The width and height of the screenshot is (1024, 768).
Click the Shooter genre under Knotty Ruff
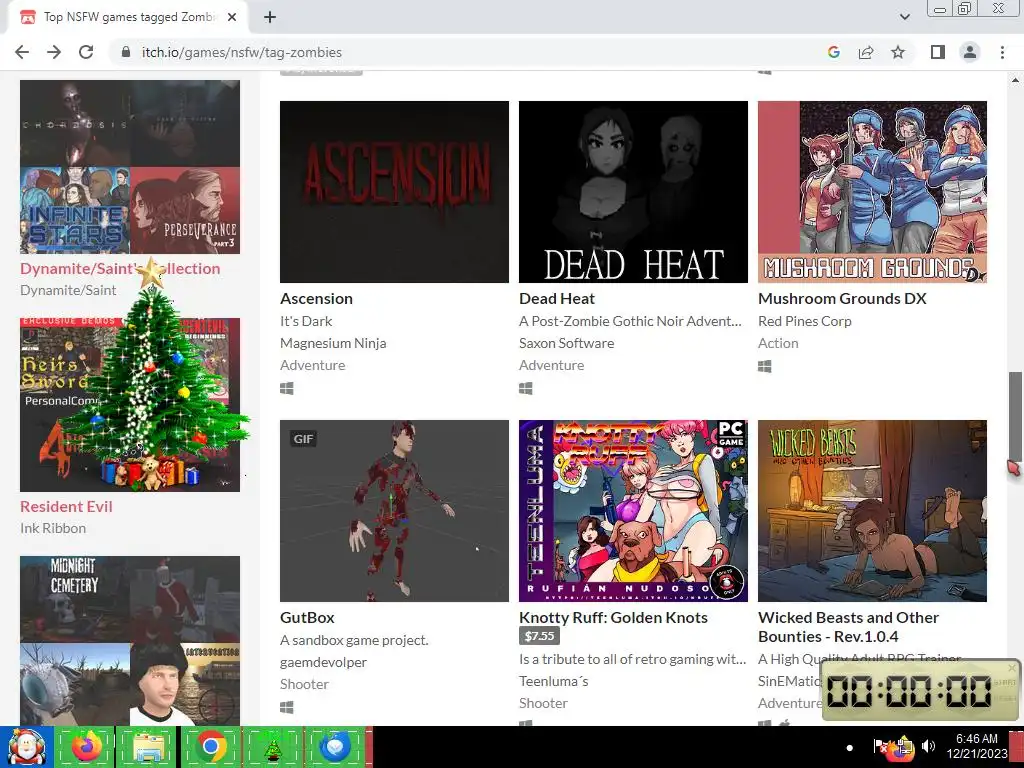click(x=543, y=703)
